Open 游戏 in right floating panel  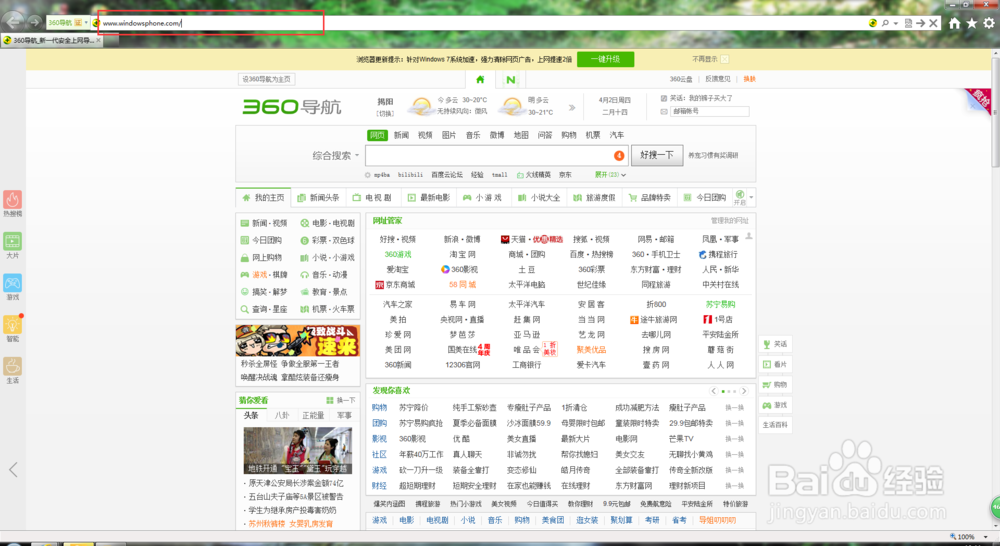point(775,405)
